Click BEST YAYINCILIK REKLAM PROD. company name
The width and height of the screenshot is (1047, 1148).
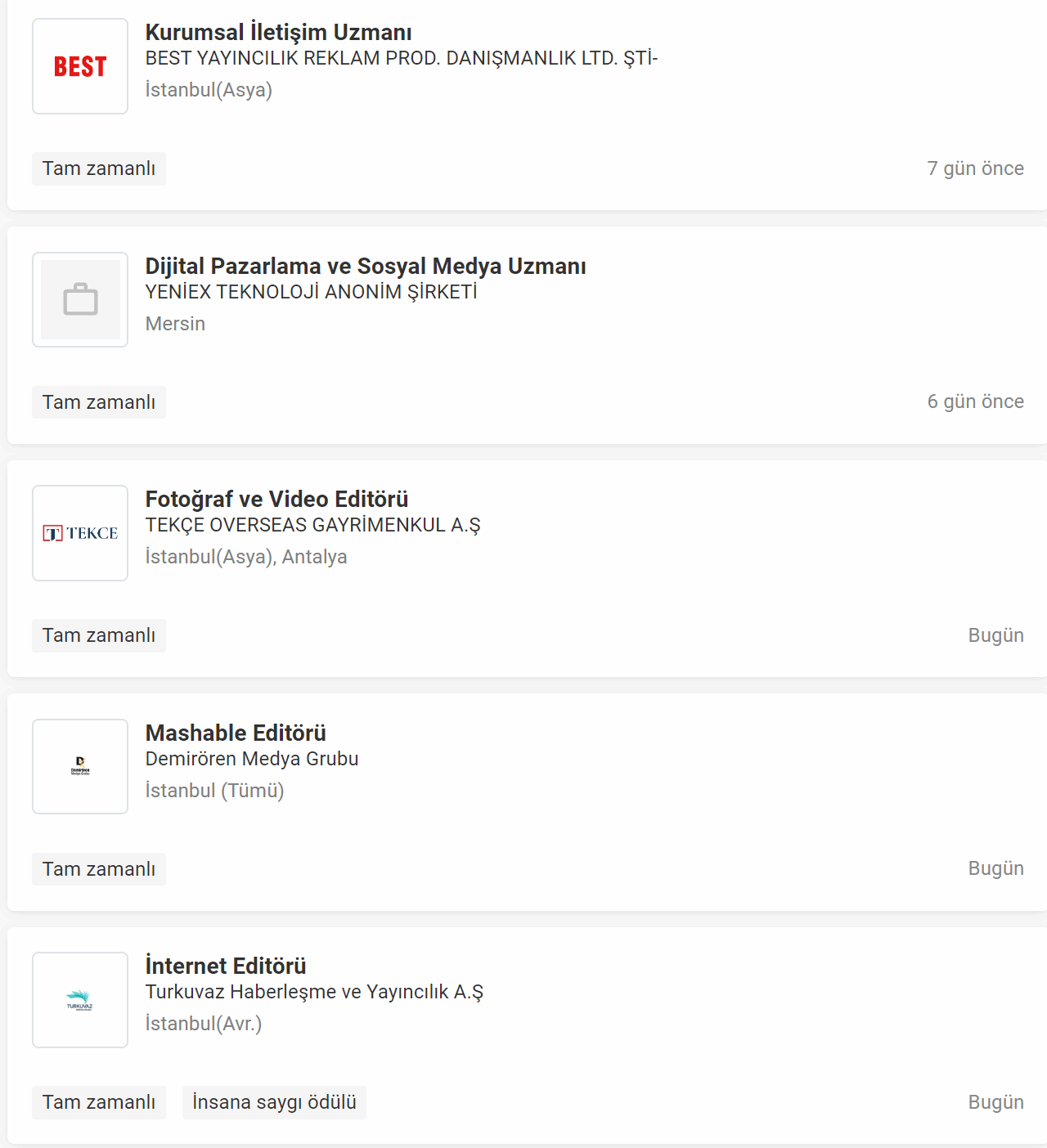(x=402, y=58)
